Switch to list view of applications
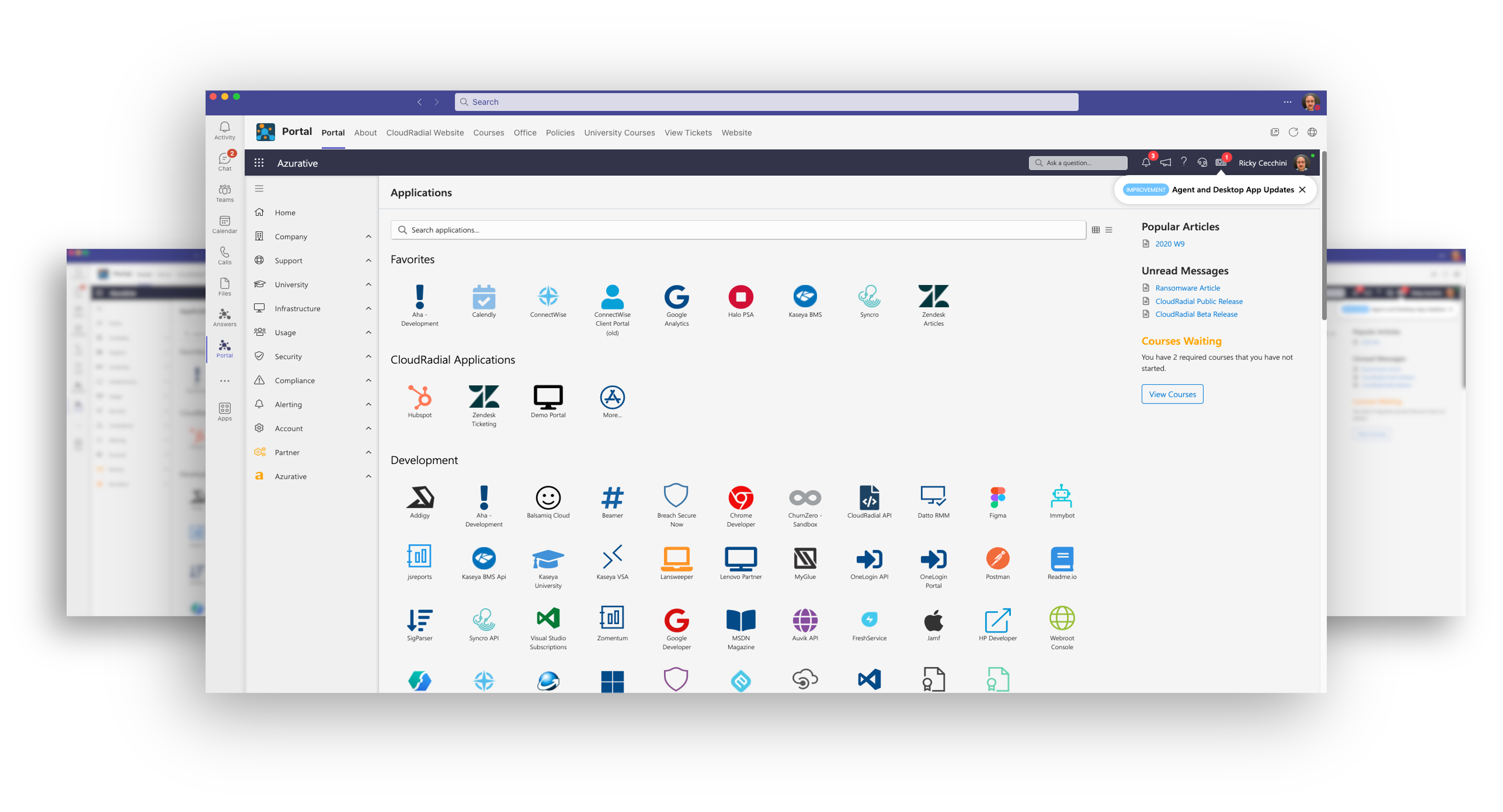Image resolution: width=1503 pixels, height=812 pixels. coord(1108,230)
